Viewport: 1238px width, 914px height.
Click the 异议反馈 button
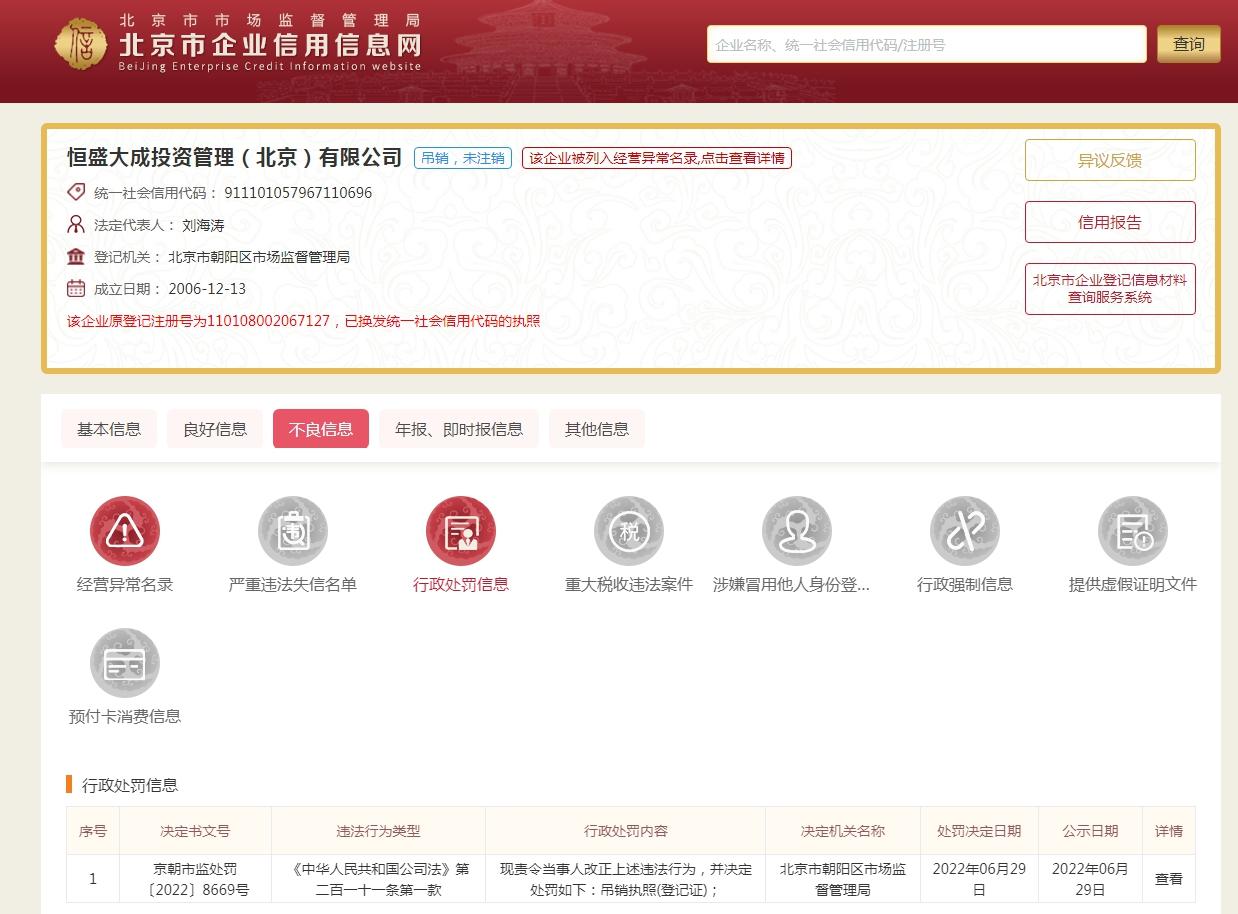(1110, 160)
